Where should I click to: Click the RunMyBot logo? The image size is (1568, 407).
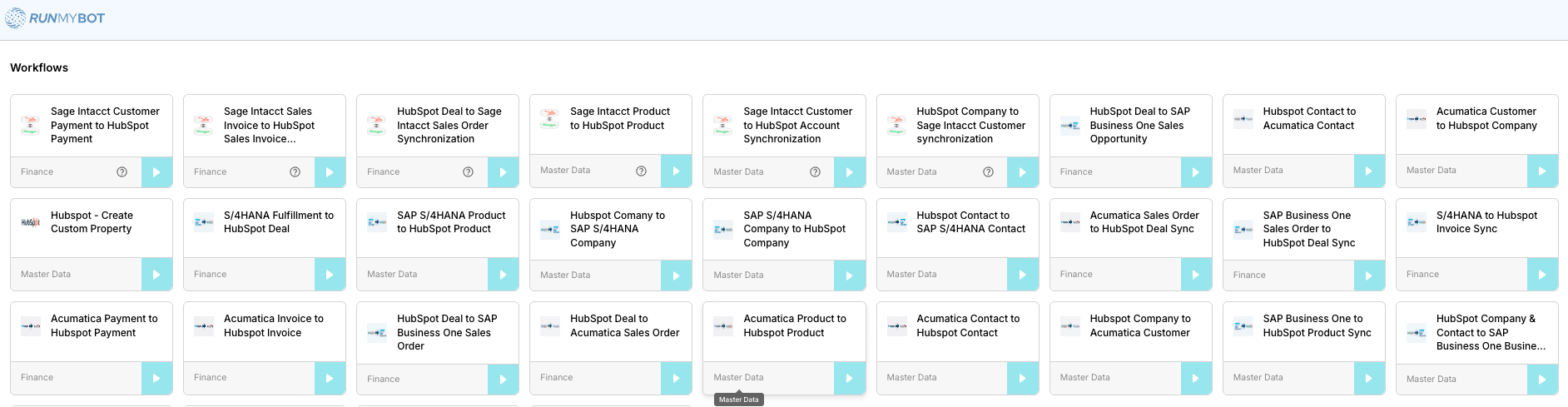(55, 18)
